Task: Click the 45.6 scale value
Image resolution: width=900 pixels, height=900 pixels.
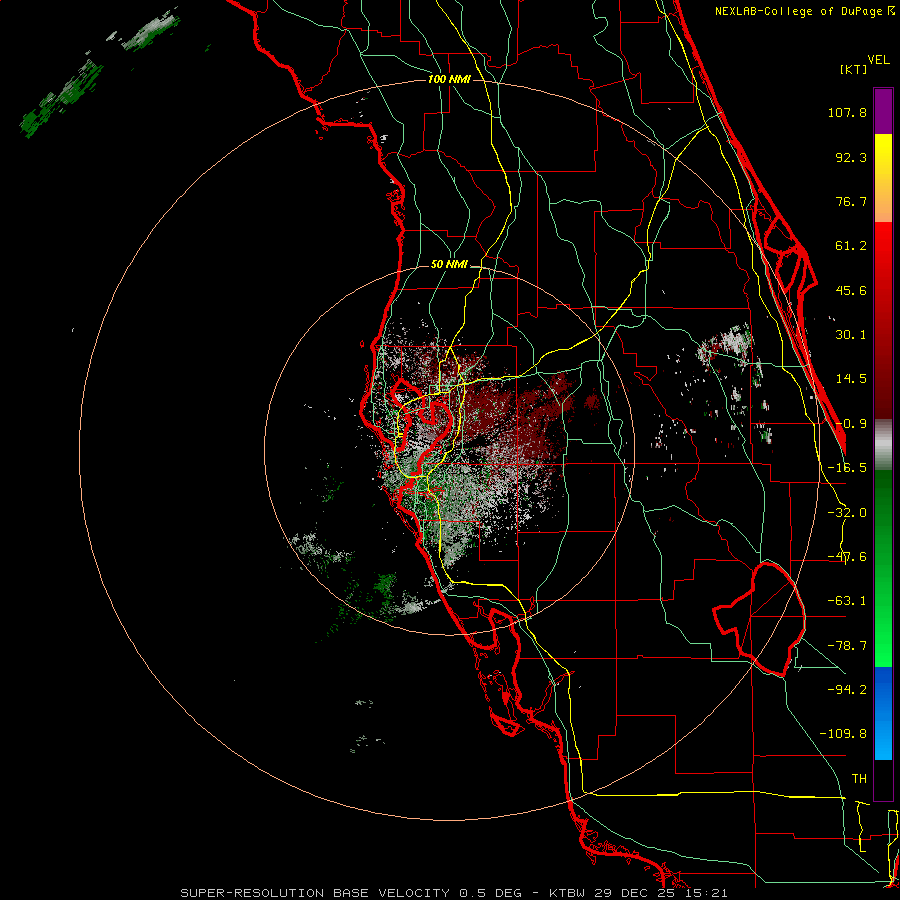Action: click(x=851, y=290)
